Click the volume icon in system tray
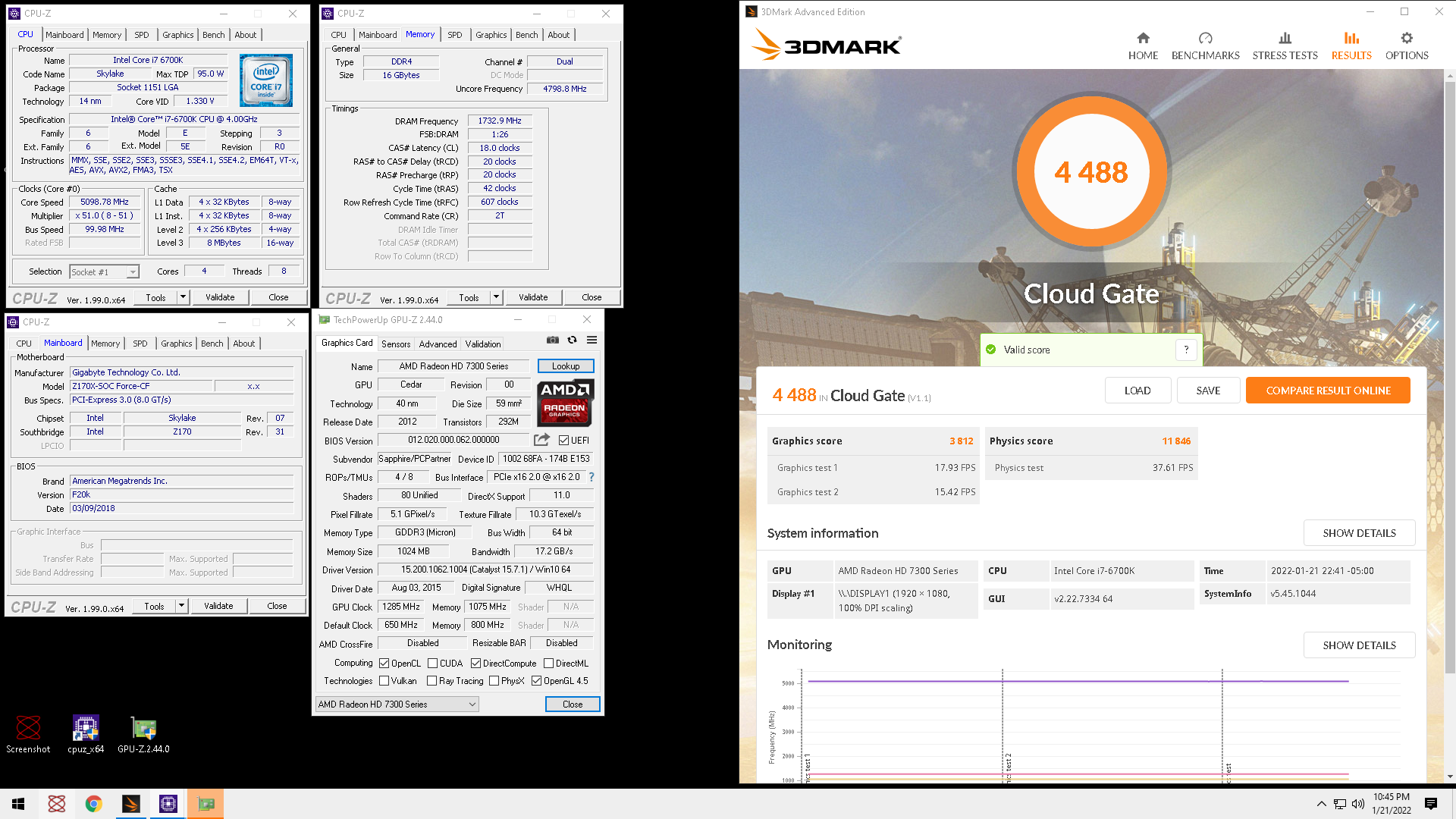1456x819 pixels. 1357,804
